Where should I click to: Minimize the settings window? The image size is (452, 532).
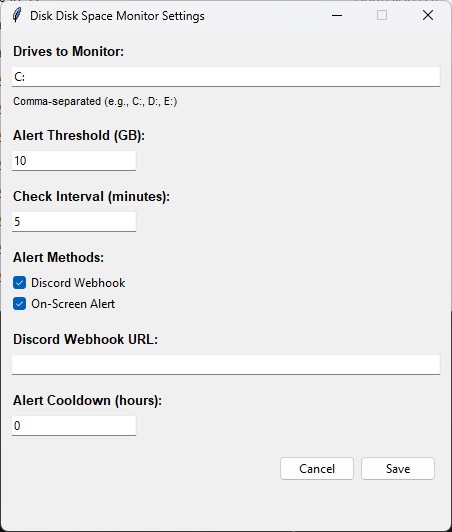tap(337, 15)
